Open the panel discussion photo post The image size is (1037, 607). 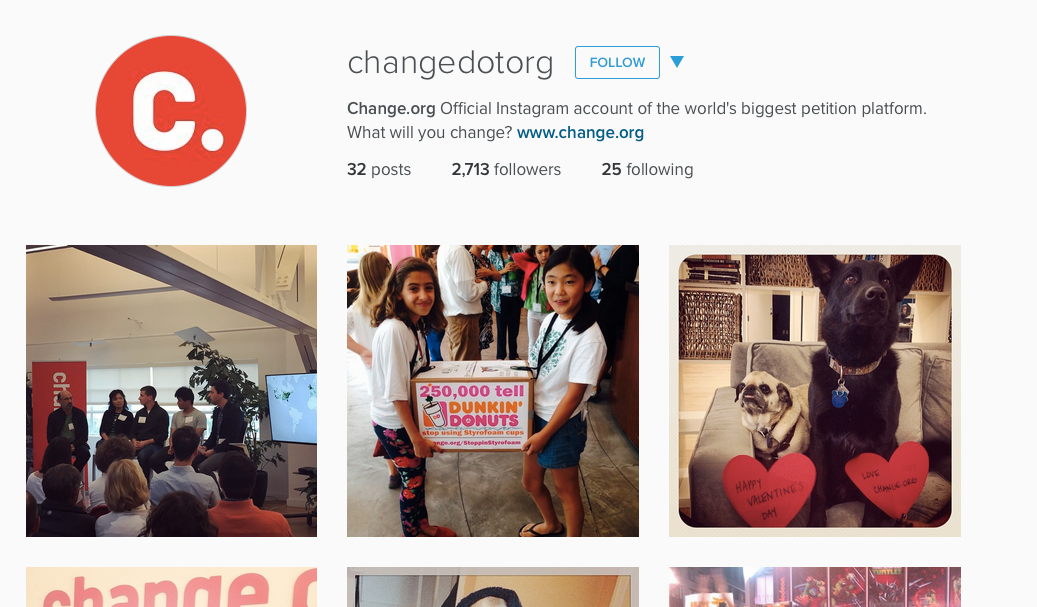[171, 391]
